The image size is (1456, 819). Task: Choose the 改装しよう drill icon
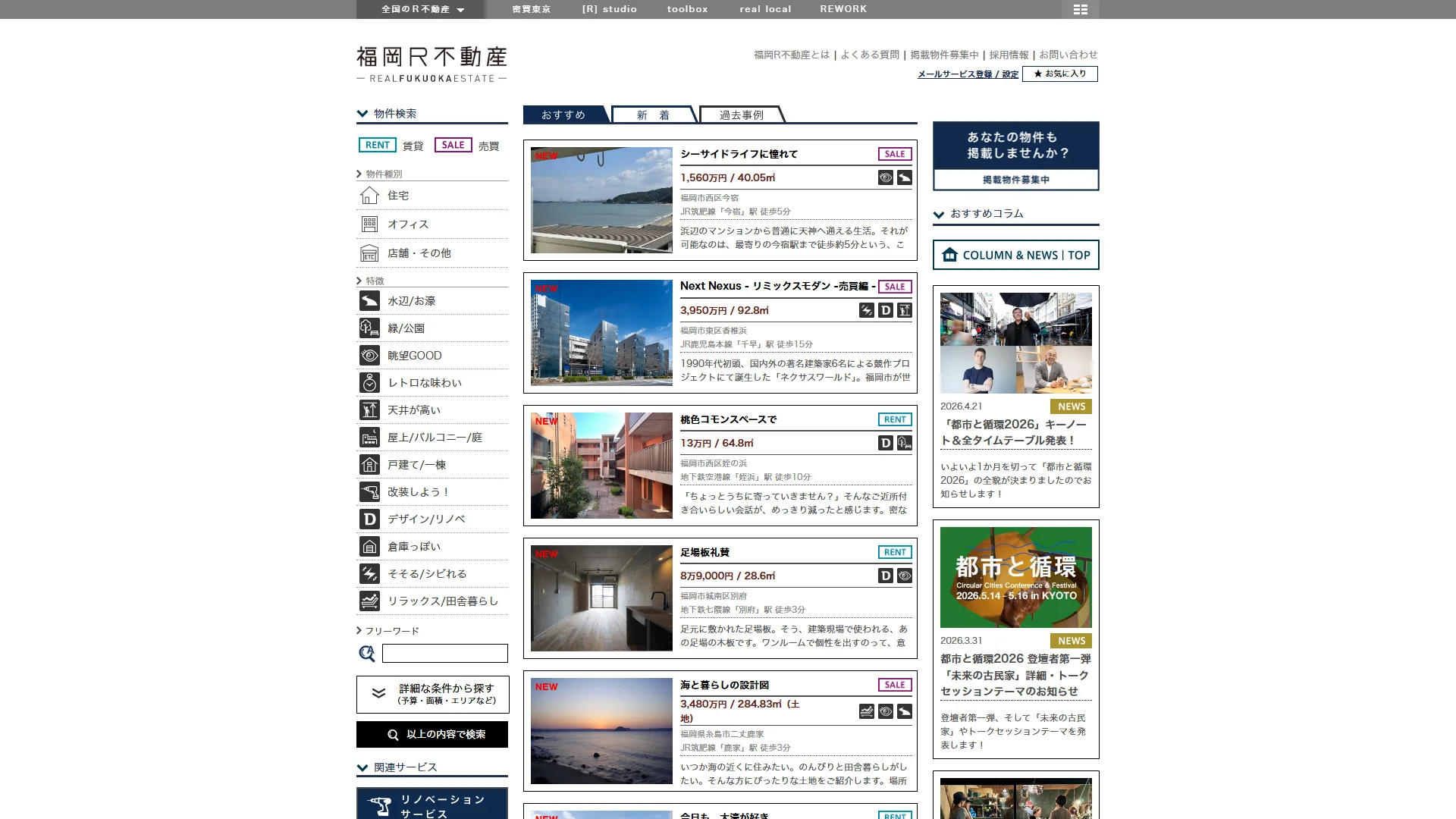pos(369,492)
